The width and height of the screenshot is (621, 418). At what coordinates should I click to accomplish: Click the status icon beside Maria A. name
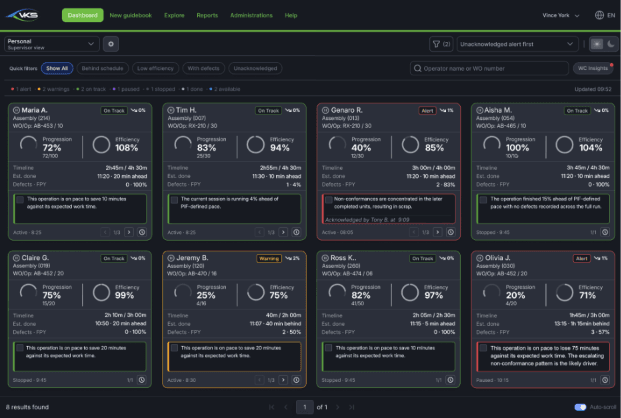[16, 110]
